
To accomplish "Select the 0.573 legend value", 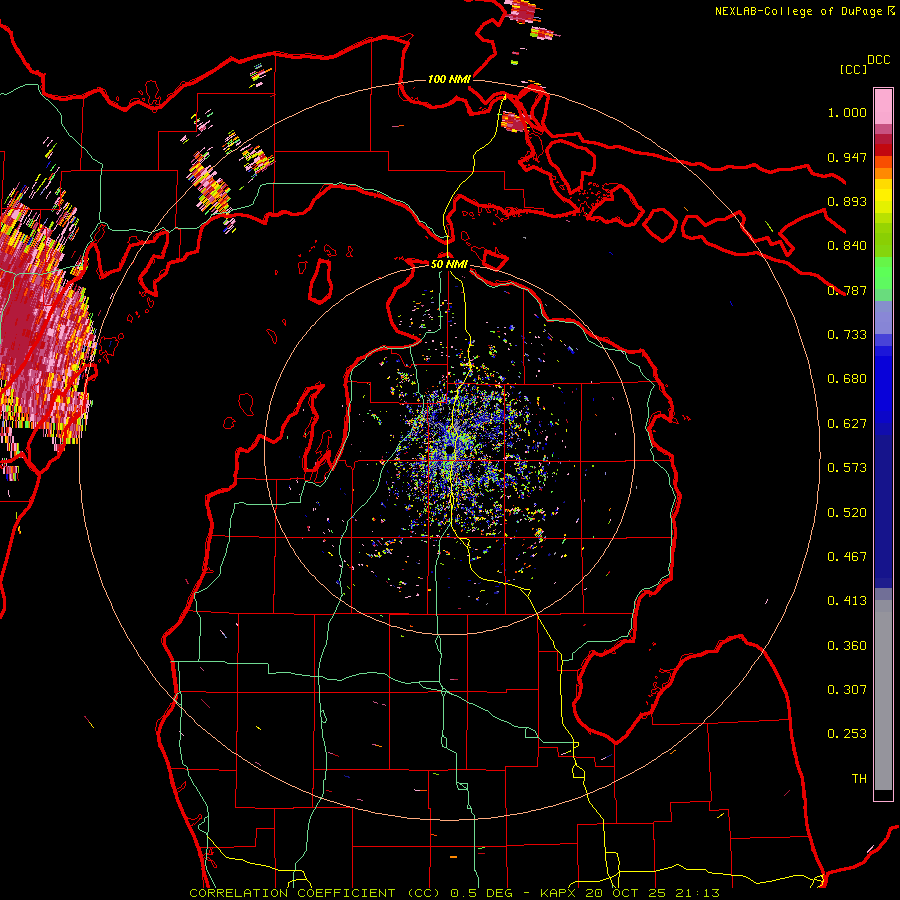I will tap(847, 468).
